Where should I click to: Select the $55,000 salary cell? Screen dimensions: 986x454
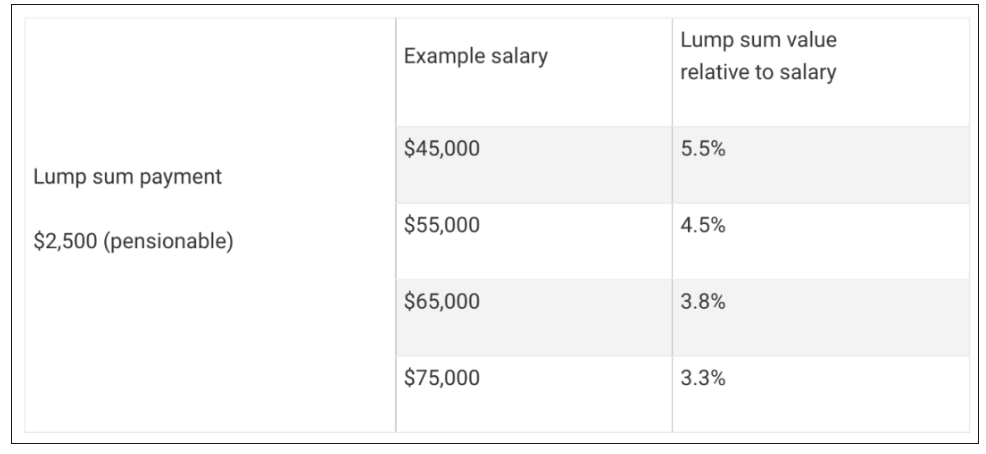(x=442, y=225)
